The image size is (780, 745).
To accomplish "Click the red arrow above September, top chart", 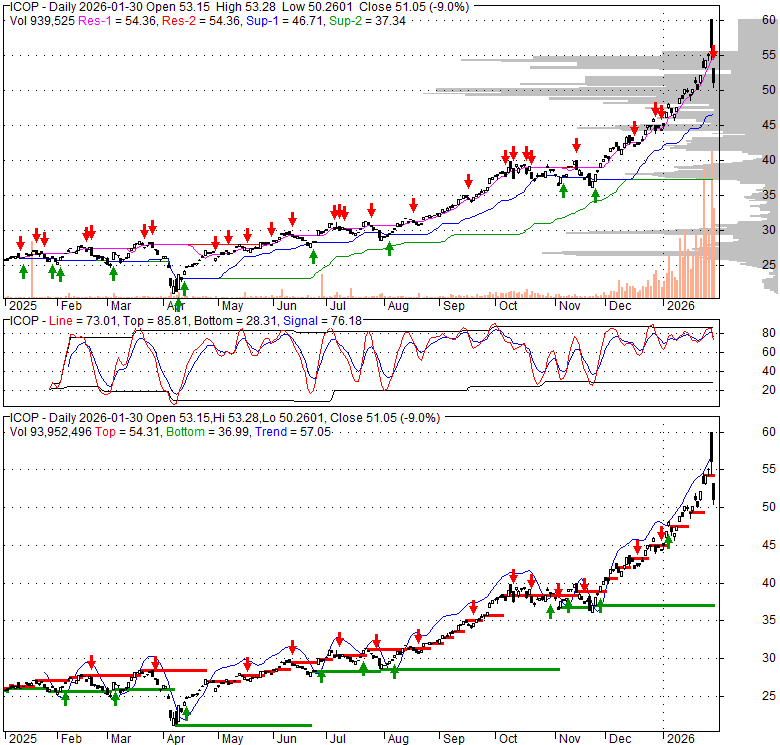I will (x=468, y=180).
